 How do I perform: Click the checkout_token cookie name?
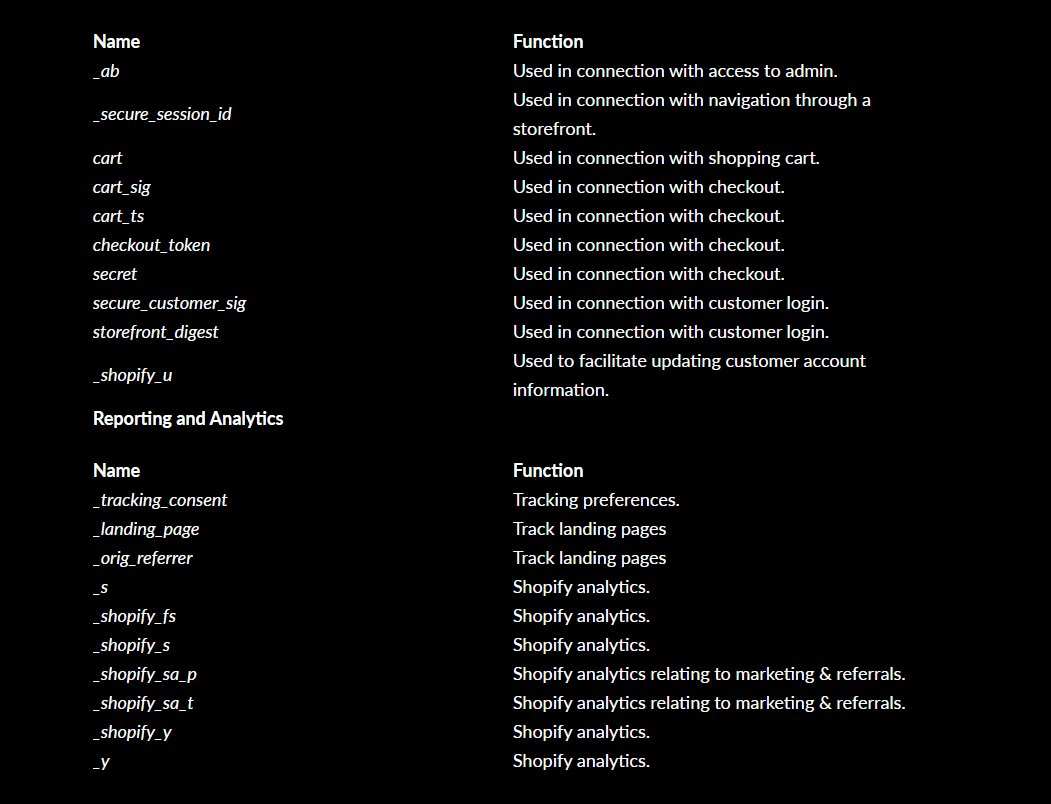coord(151,245)
